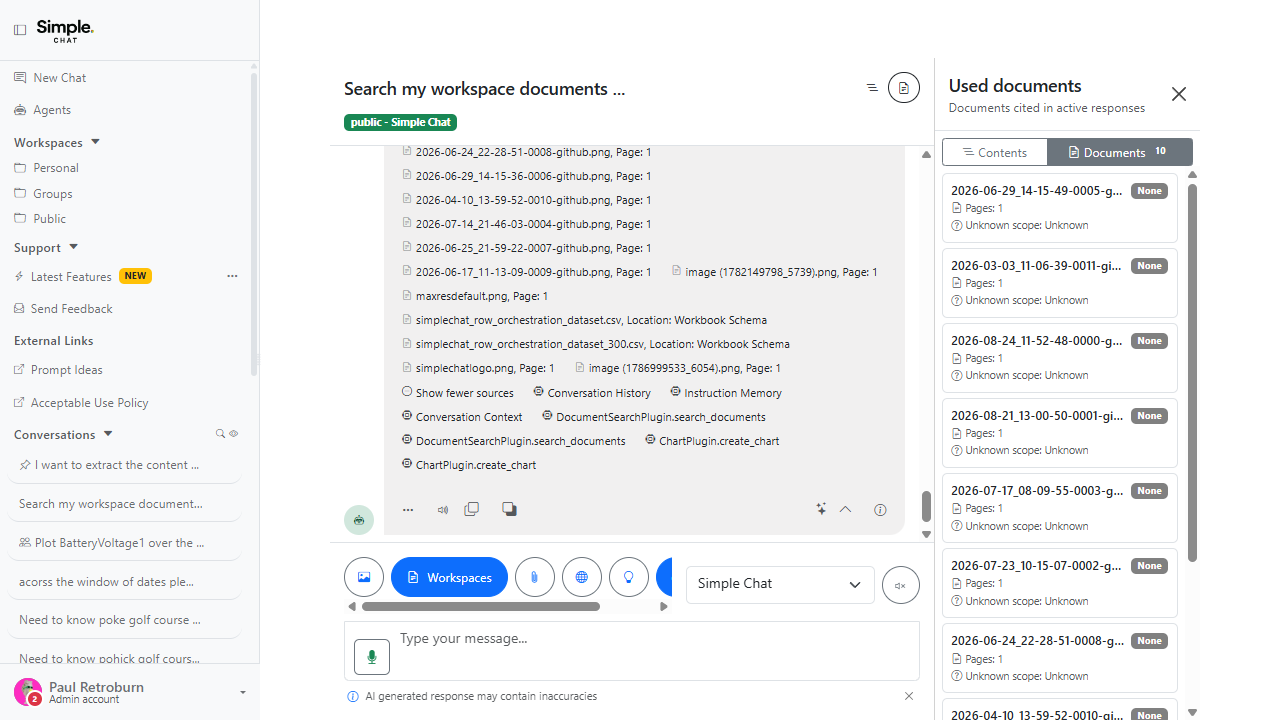Click the filled copy-layers icon under the response

pos(509,509)
